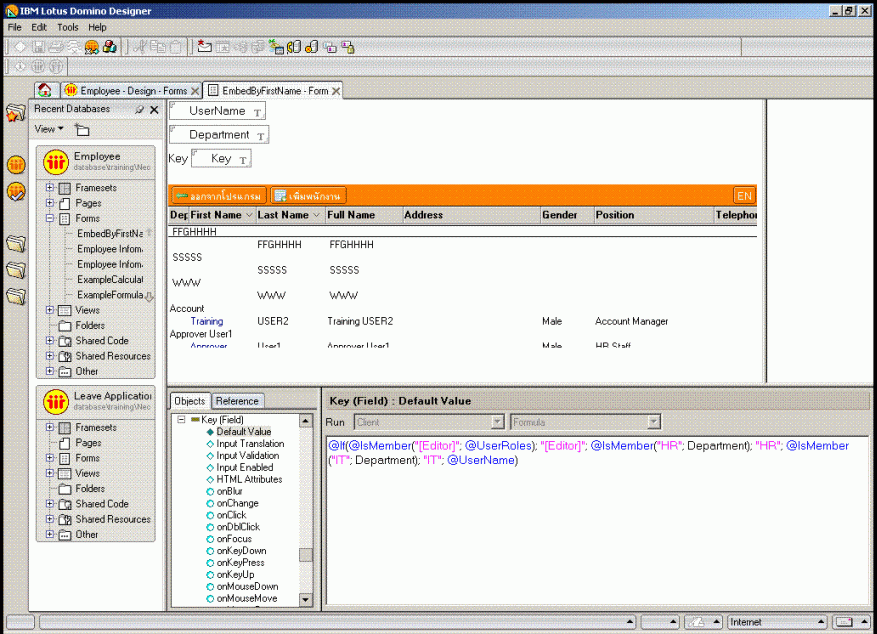Click the Training link in the view

[x=206, y=321]
